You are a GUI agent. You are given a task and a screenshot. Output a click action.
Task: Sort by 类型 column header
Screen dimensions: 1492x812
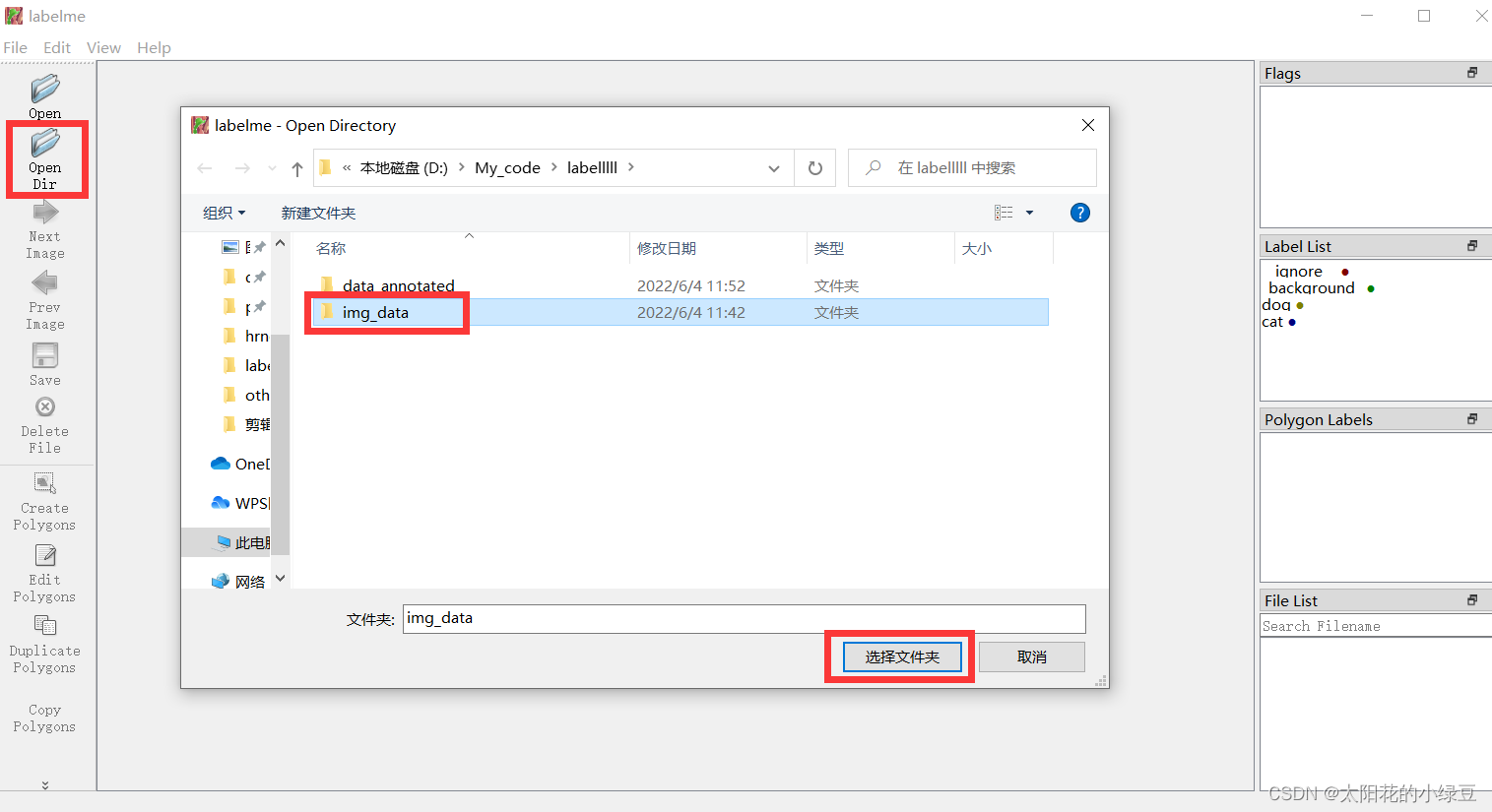click(x=880, y=248)
